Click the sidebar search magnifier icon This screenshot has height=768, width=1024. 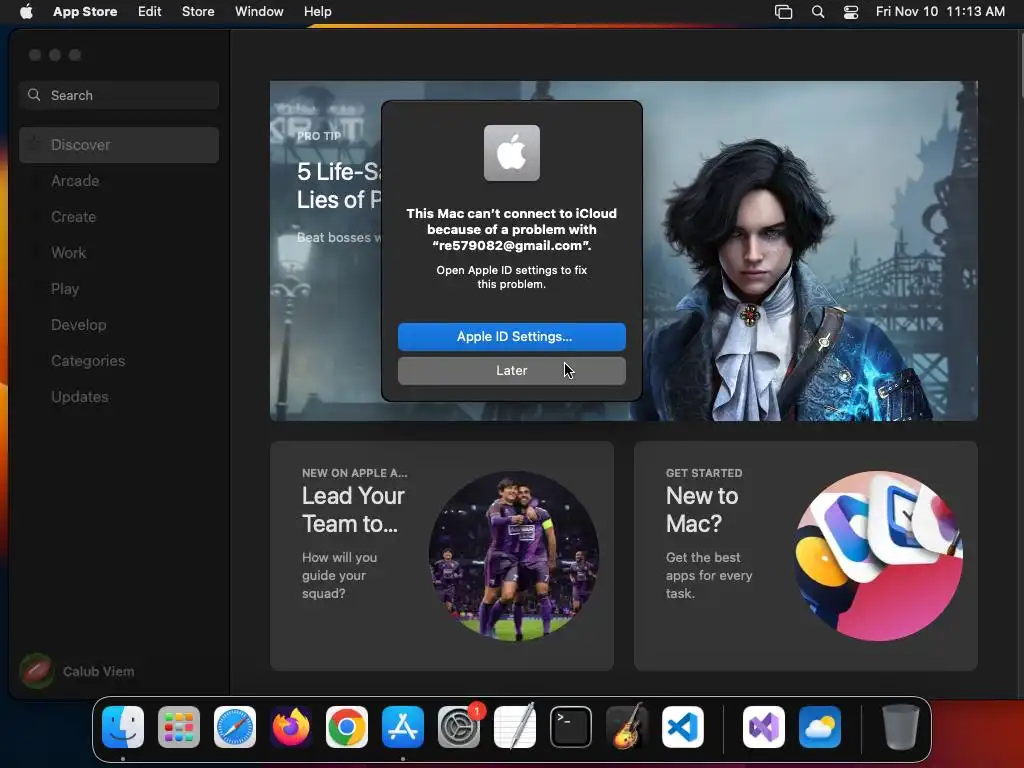(x=34, y=95)
